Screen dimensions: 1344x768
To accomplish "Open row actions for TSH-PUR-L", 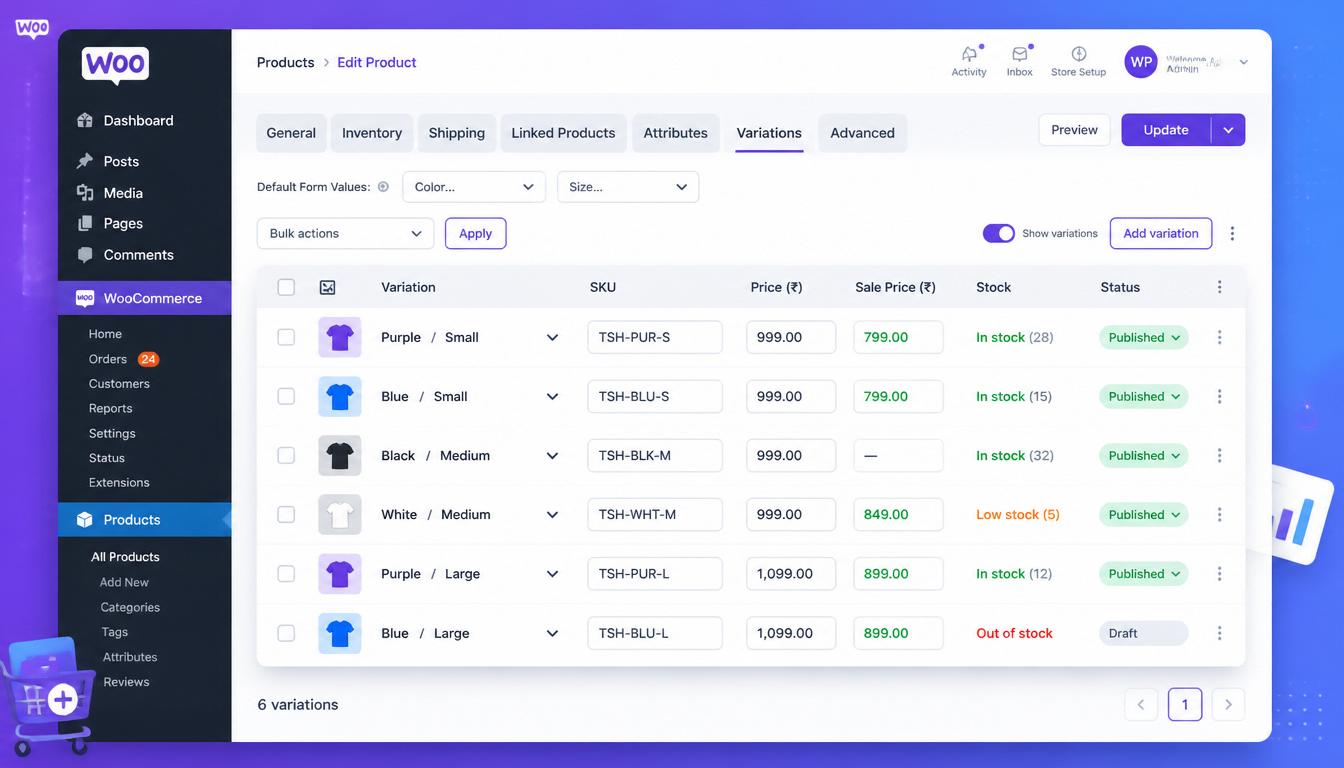I will [1219, 574].
